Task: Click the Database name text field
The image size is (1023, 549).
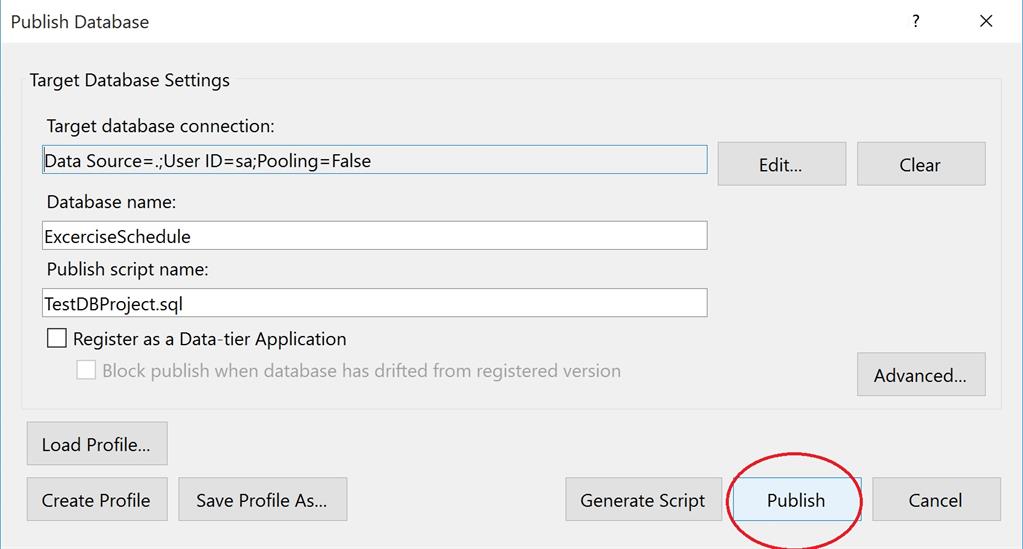Action: [x=374, y=236]
